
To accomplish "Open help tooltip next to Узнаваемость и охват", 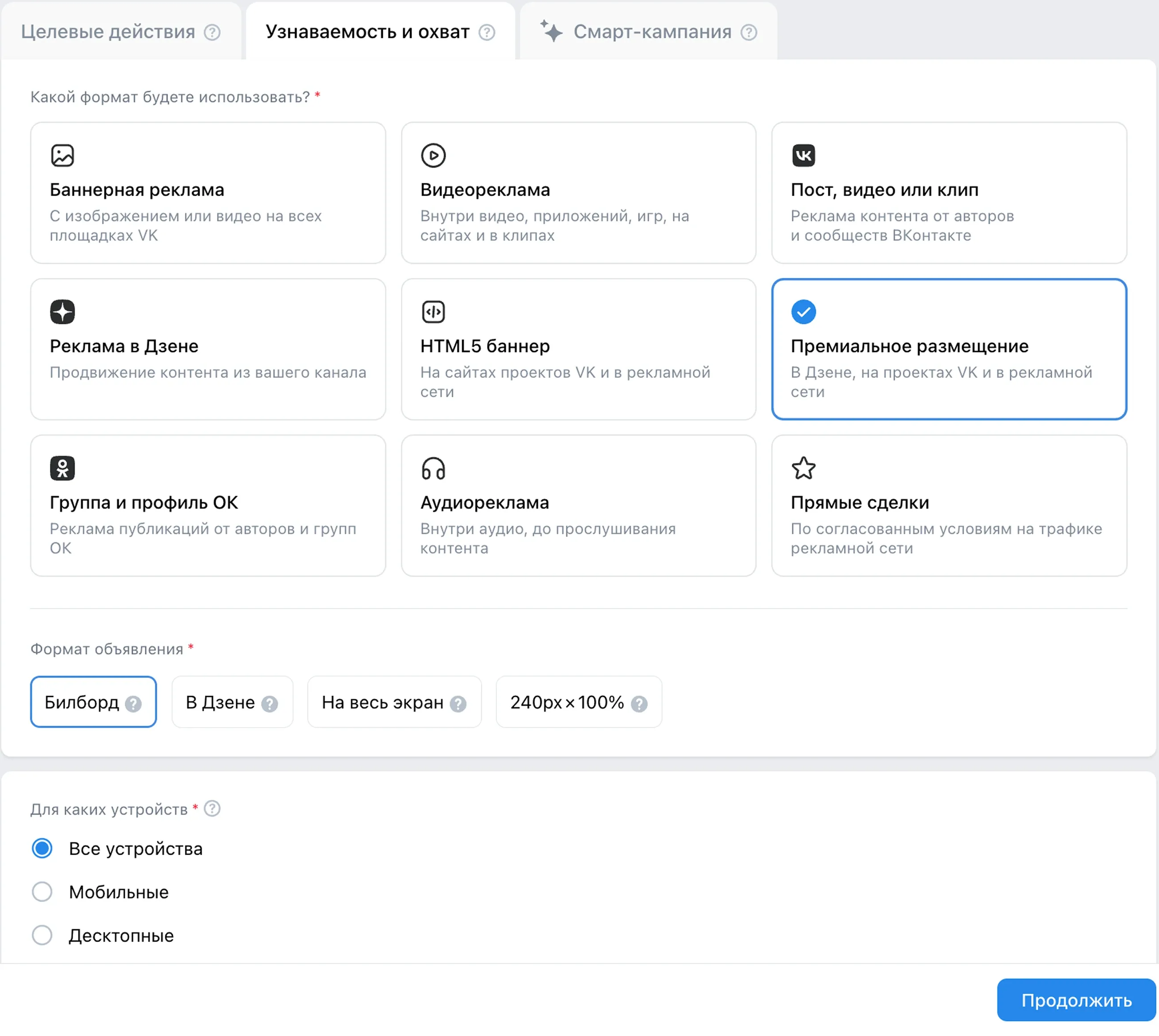I will tap(487, 33).
